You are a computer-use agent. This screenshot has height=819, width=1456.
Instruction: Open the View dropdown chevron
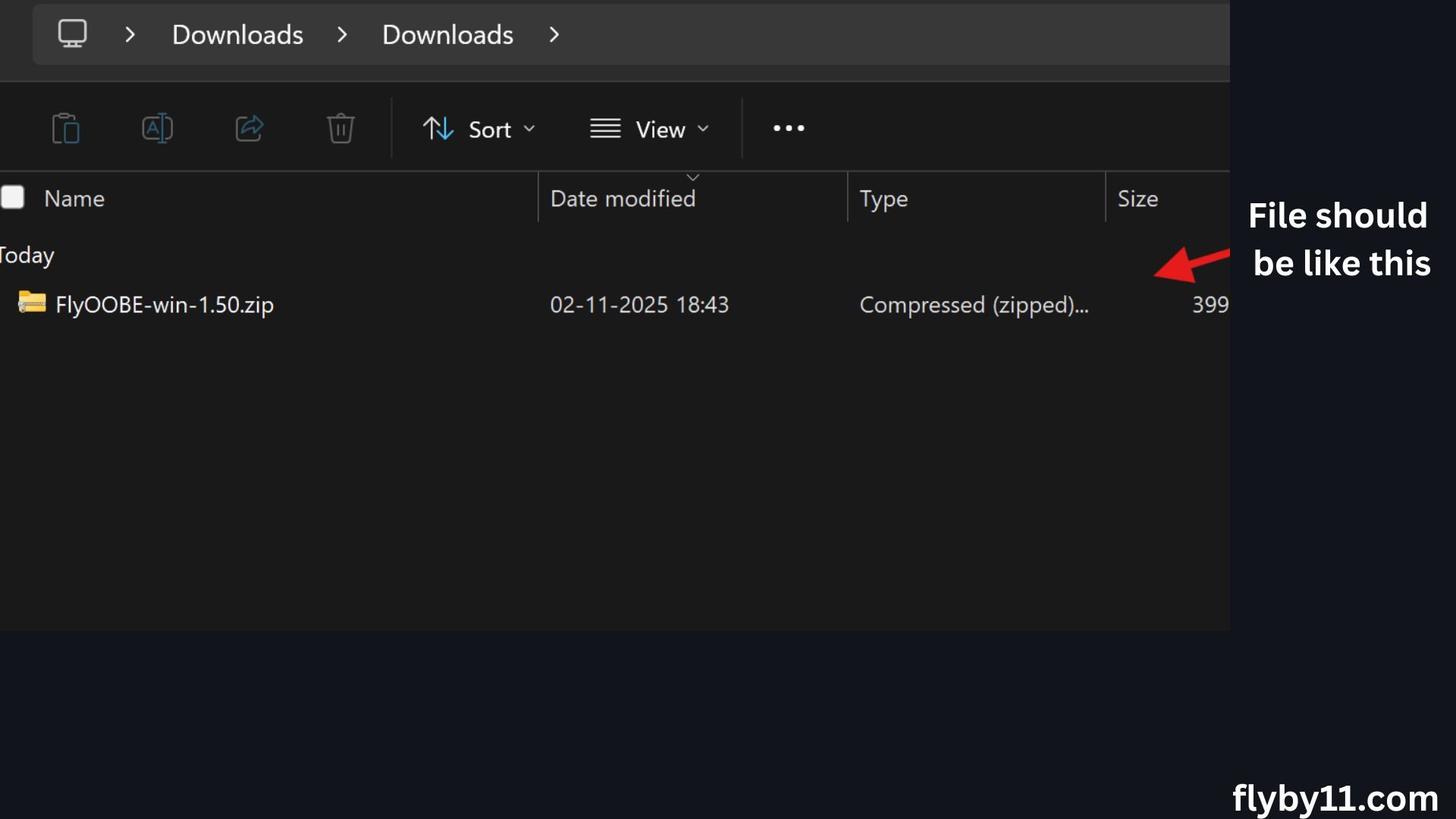pos(701,129)
